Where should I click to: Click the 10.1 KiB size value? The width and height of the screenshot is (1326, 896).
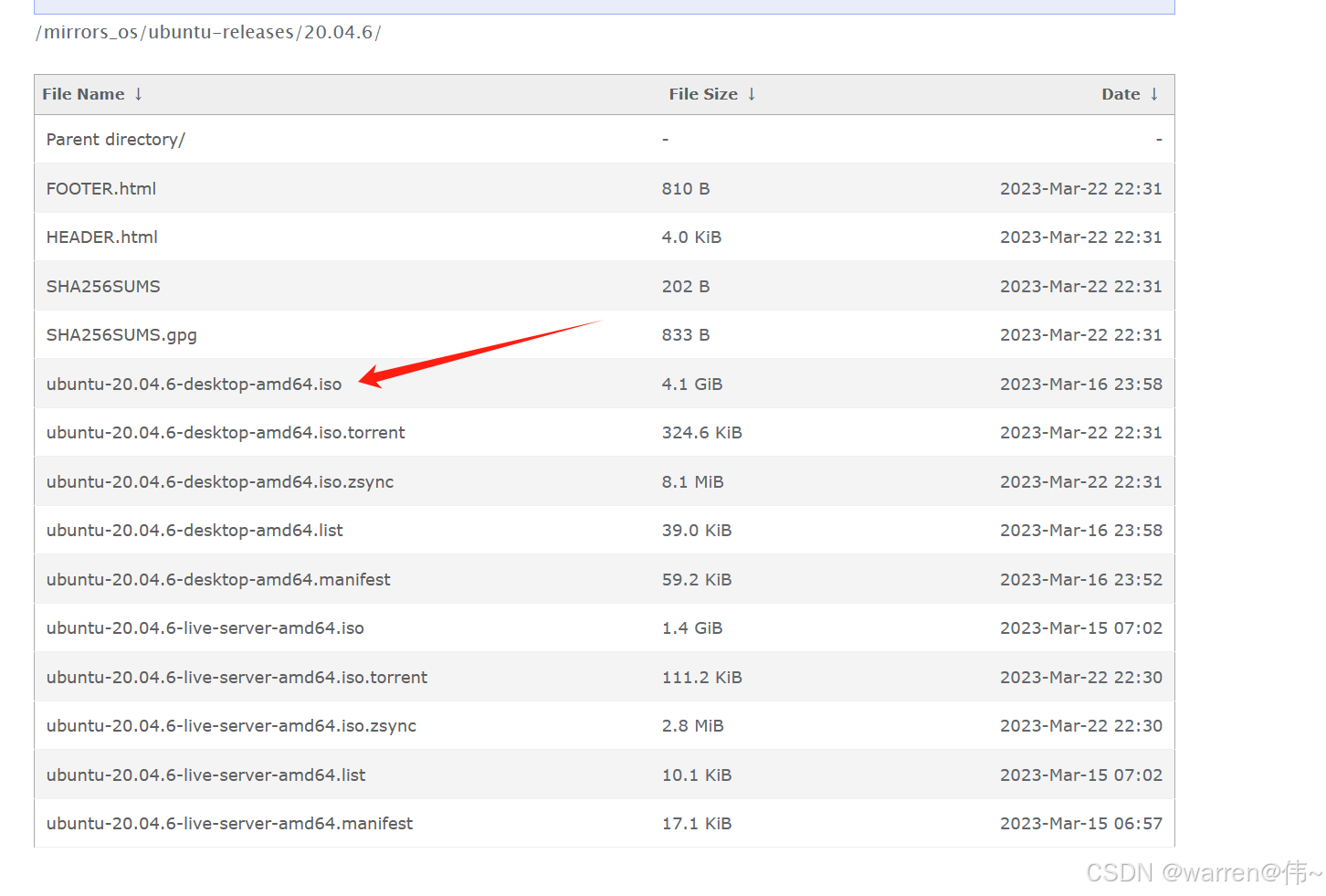point(697,775)
